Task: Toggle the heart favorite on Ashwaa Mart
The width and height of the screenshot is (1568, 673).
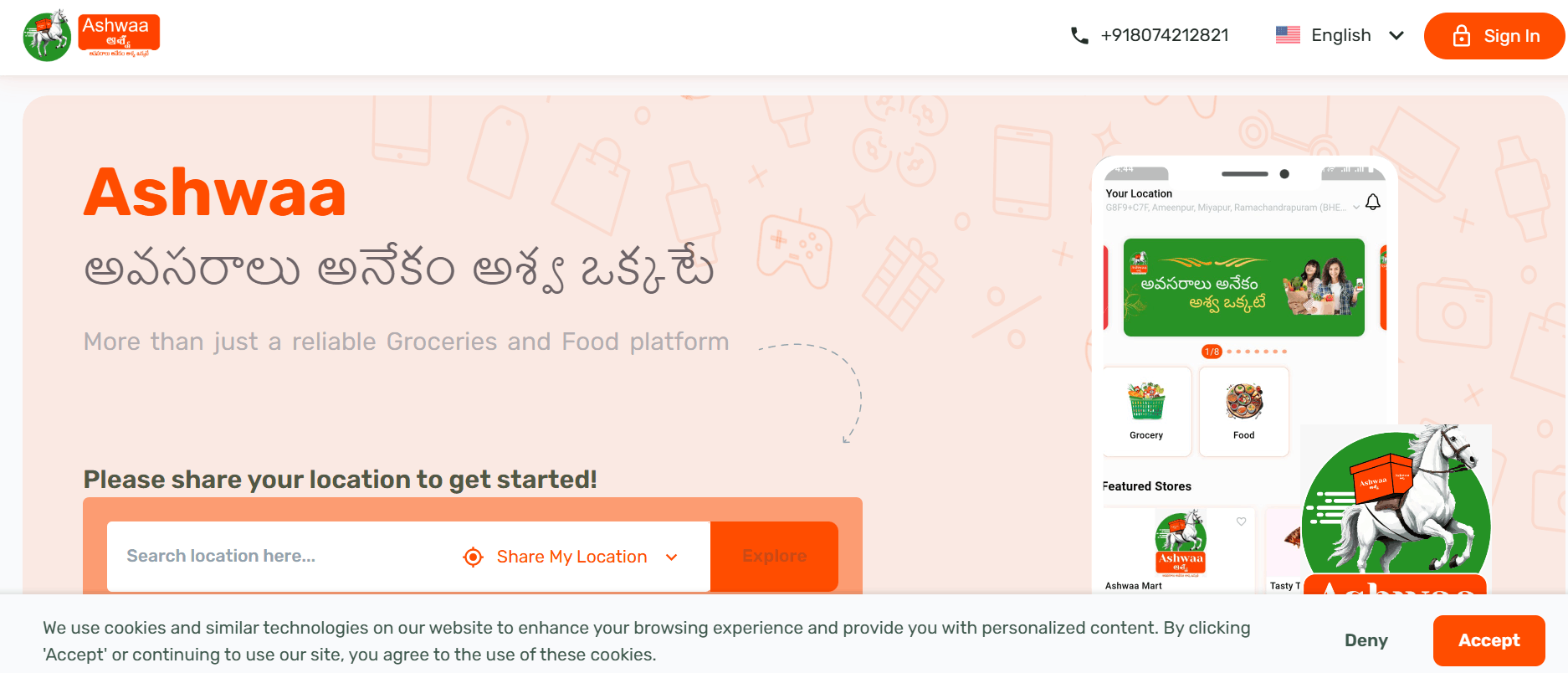Action: [x=1242, y=521]
